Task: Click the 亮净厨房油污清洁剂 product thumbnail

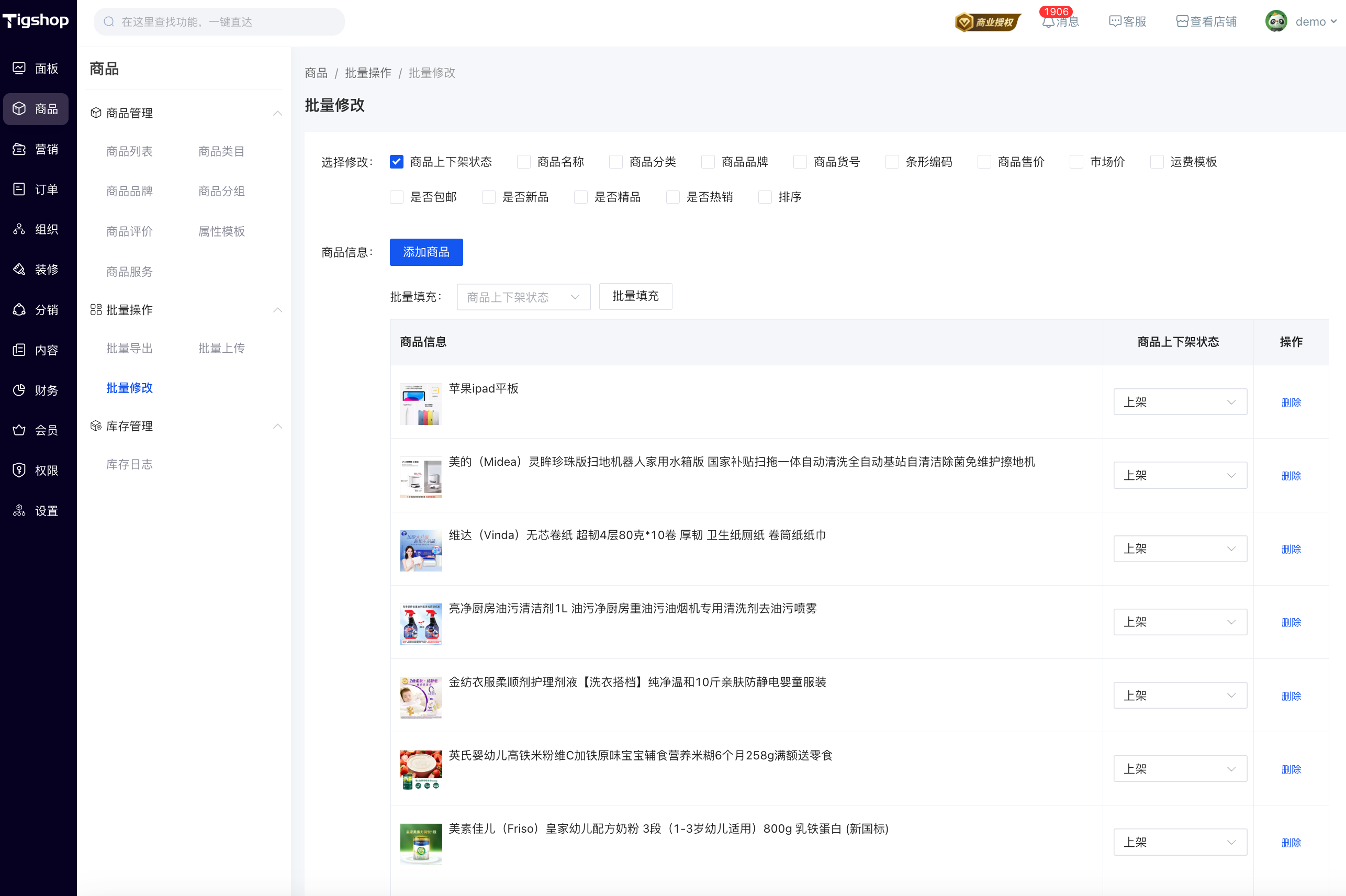Action: pos(421,624)
